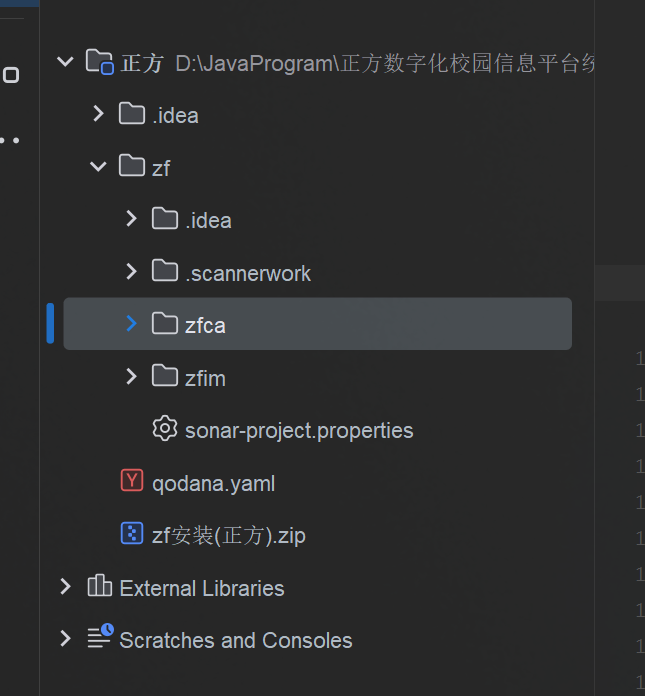Viewport: 645px width, 696px height.
Task: Click the zfca folder icon
Action: pyautogui.click(x=164, y=324)
